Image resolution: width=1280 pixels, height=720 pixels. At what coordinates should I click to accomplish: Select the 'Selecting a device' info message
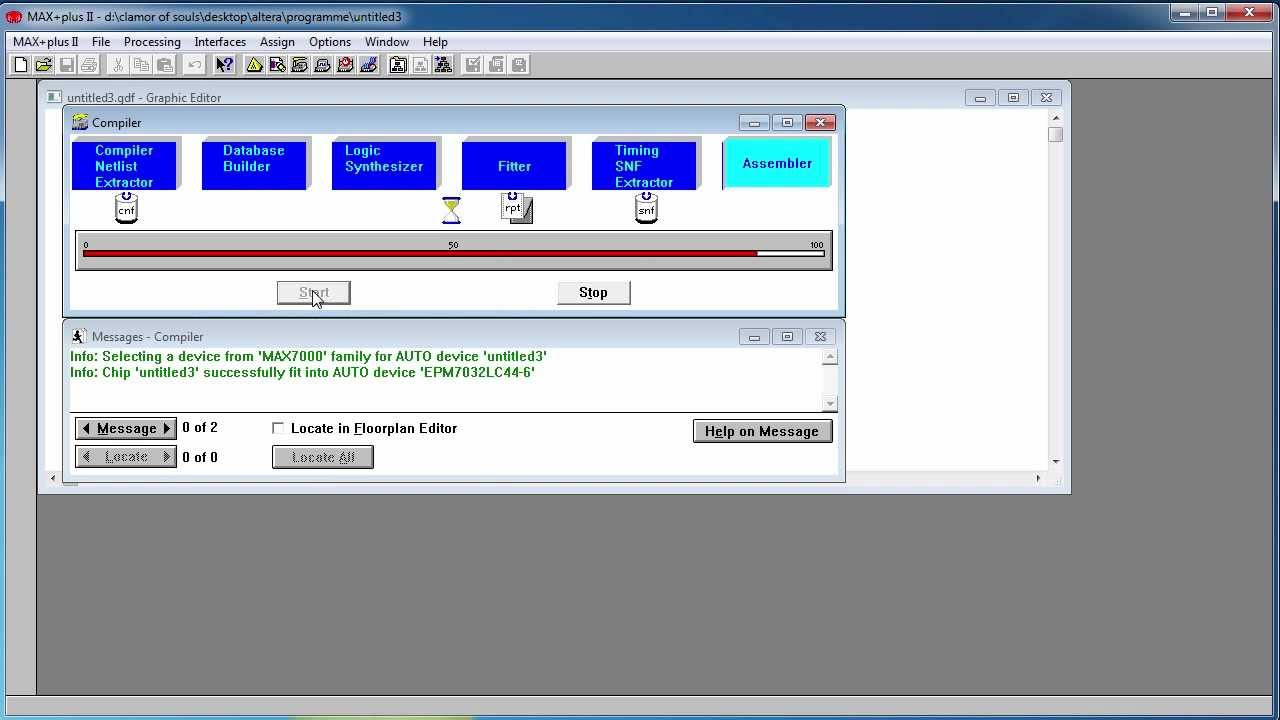point(308,356)
